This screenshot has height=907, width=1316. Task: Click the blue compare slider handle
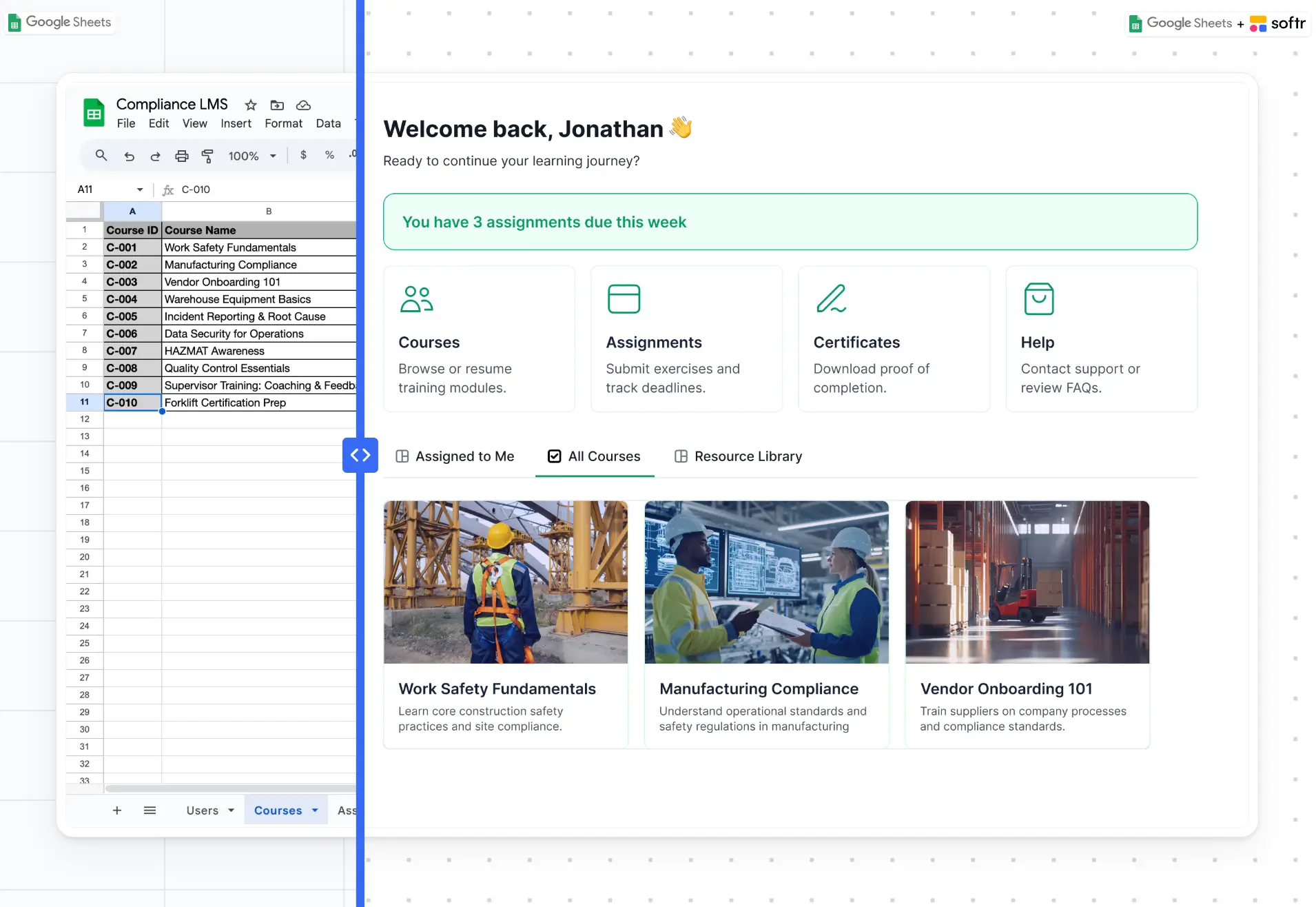(360, 455)
